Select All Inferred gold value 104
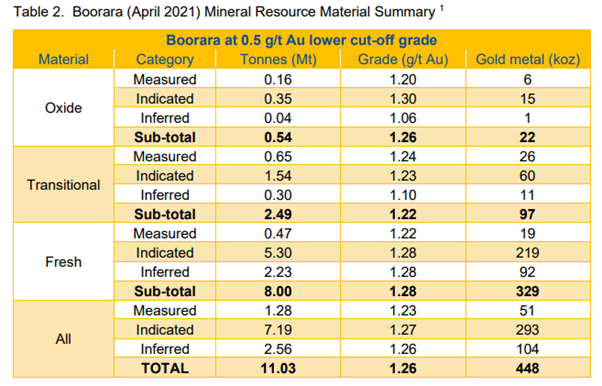 528,349
